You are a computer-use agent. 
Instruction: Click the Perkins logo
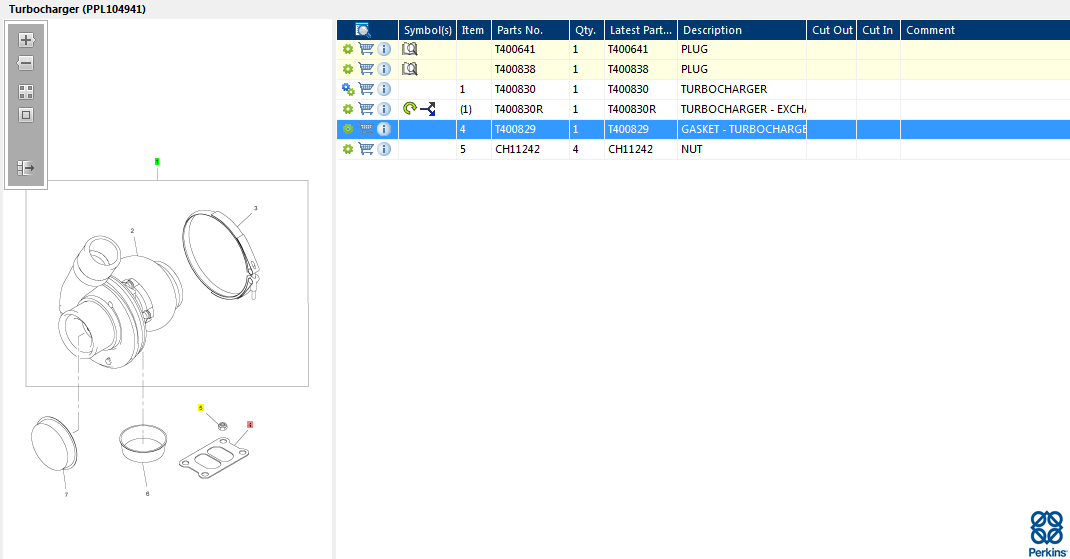[x=1047, y=534]
